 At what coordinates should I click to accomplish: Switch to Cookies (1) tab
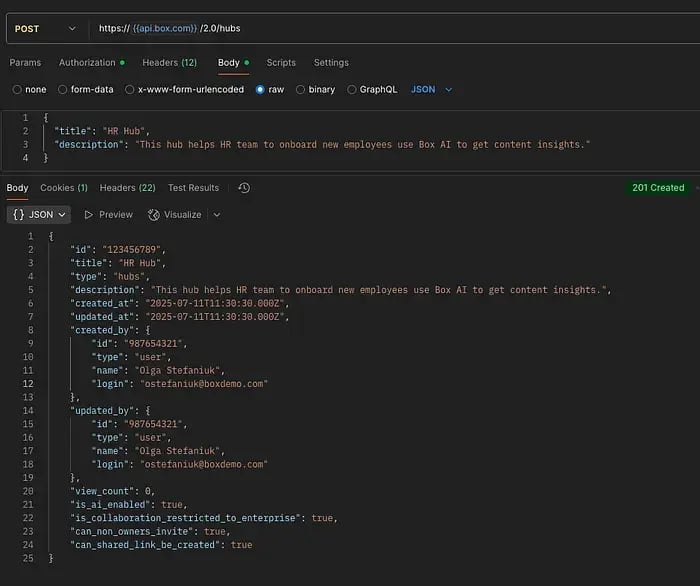pos(64,188)
